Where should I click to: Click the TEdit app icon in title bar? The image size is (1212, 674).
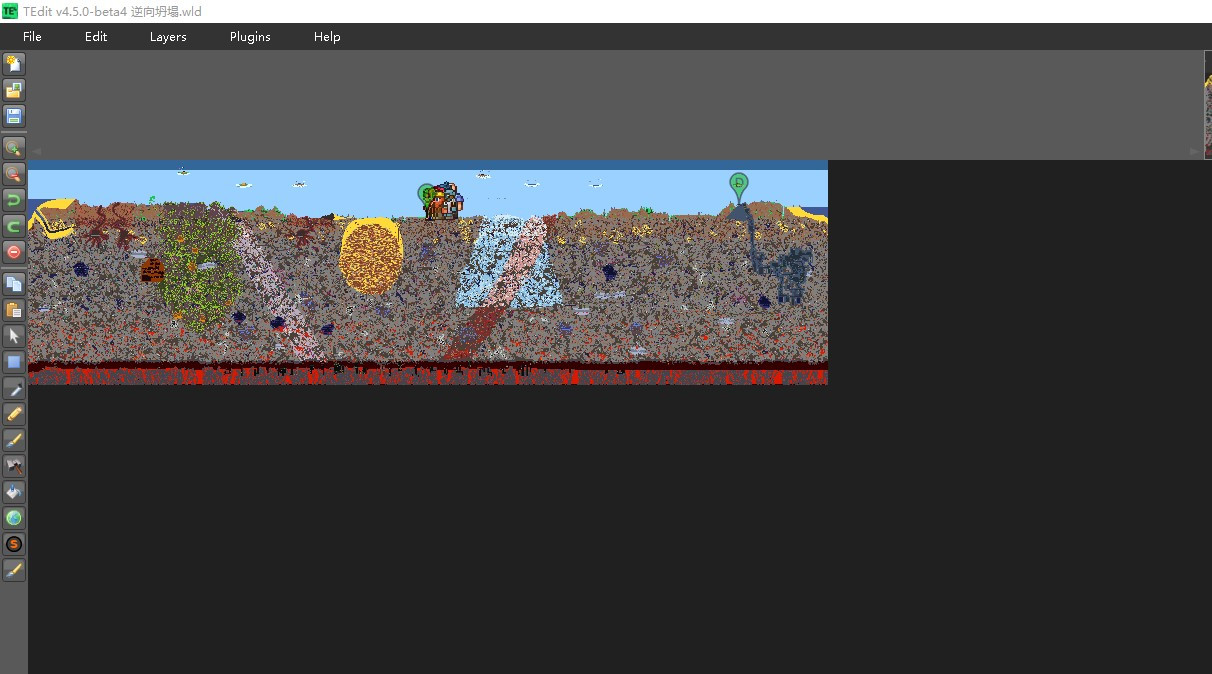point(10,11)
